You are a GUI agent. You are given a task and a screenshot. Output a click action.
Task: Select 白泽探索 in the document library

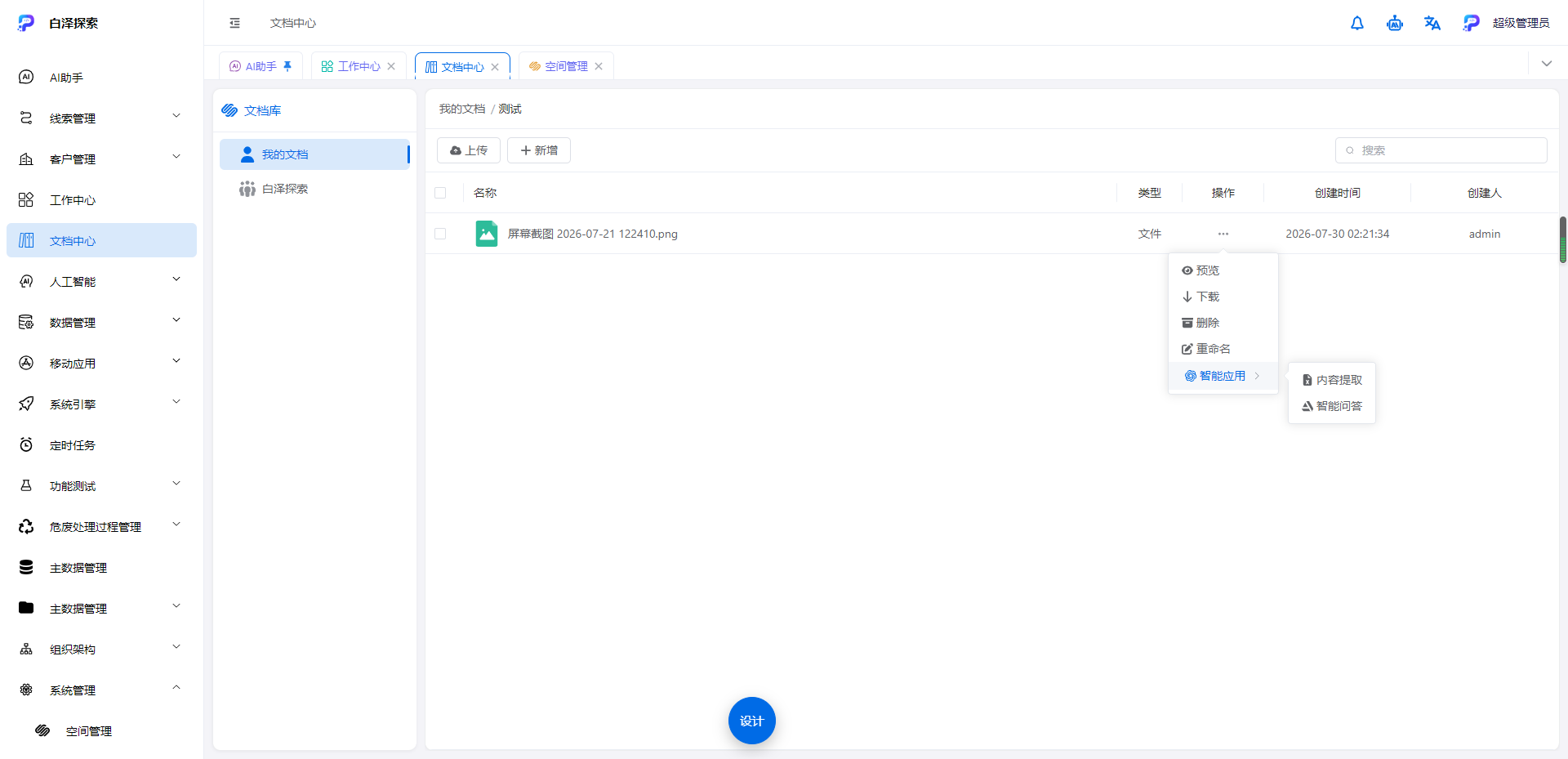pyautogui.click(x=315, y=189)
